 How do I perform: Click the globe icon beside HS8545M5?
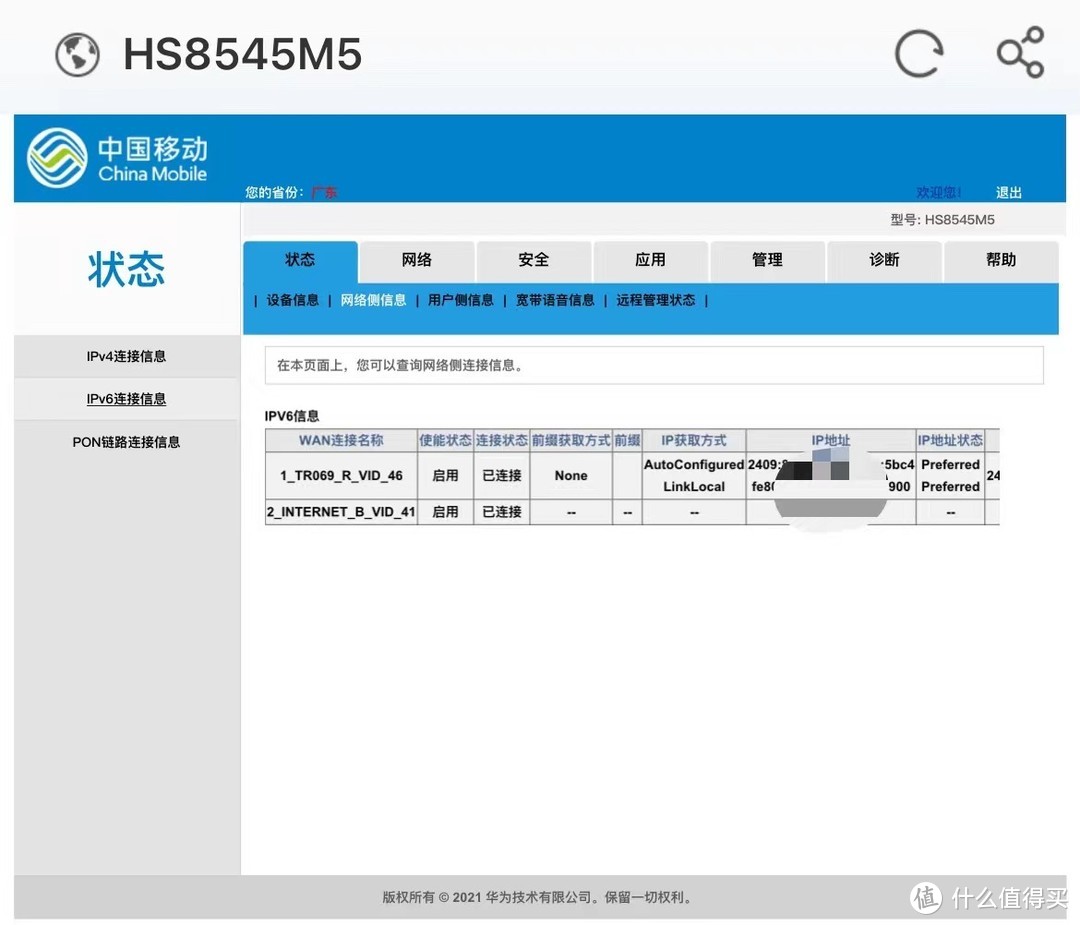(76, 55)
